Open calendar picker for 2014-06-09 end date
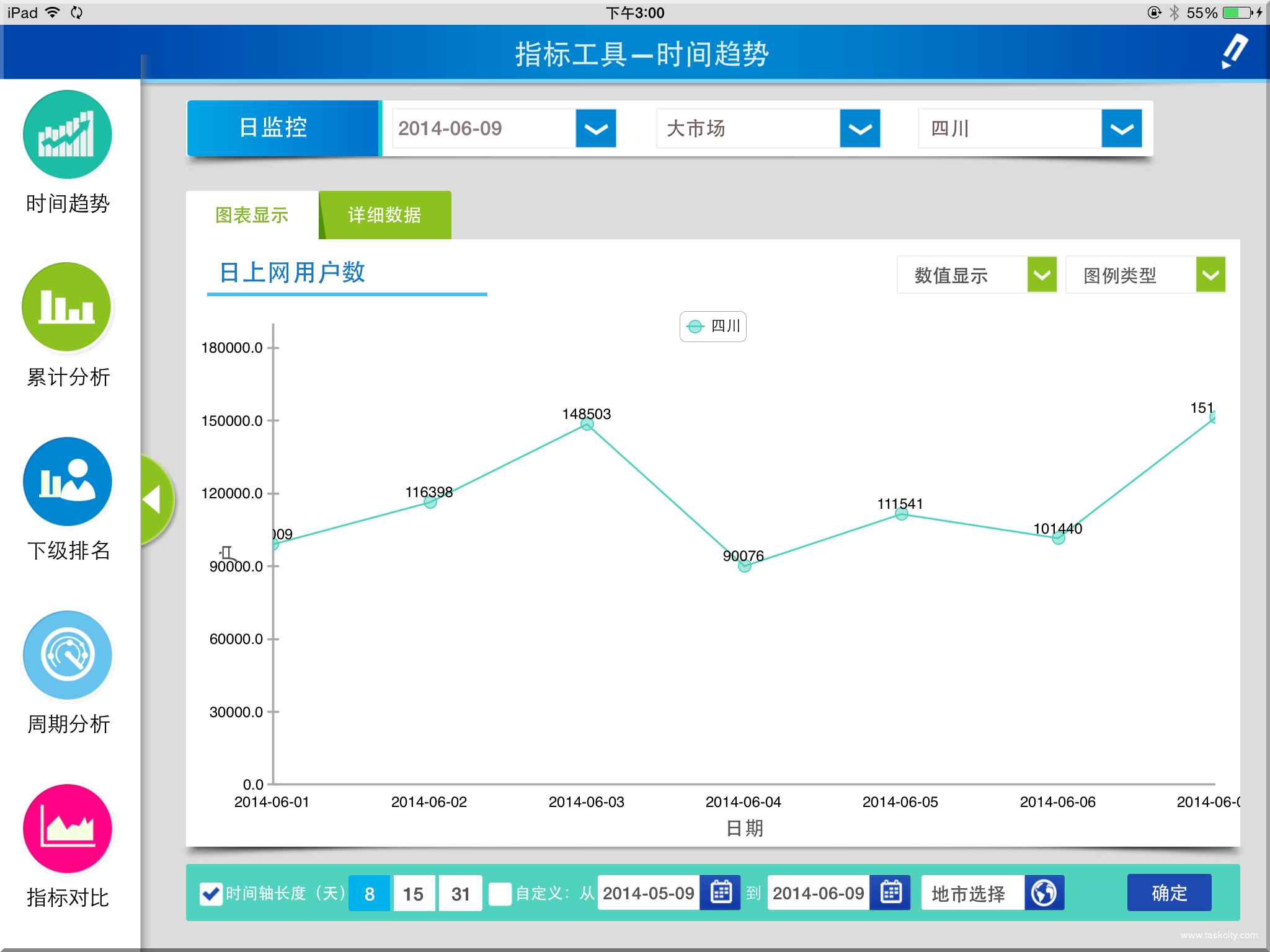The height and width of the screenshot is (952, 1270). click(890, 892)
